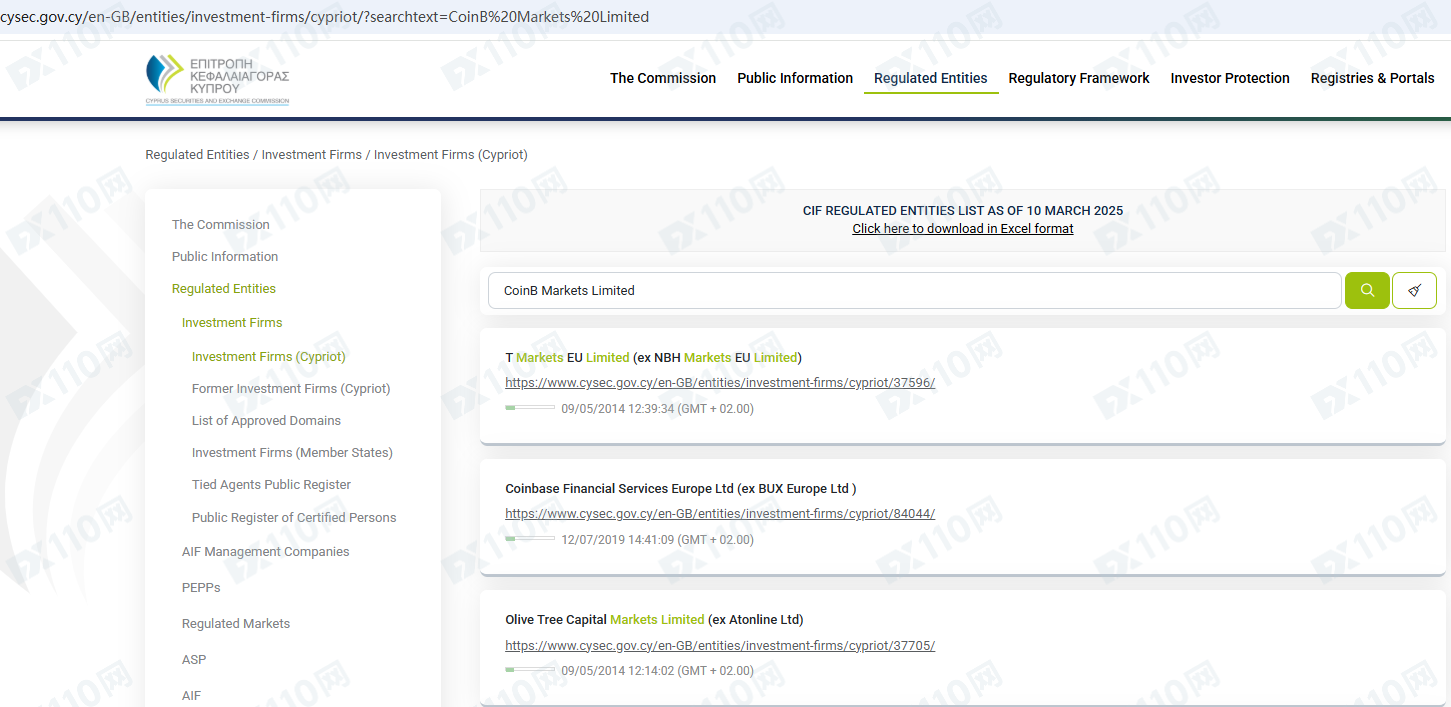
Task: Click Regulated Entities in the breadcrumb
Action: coord(197,155)
